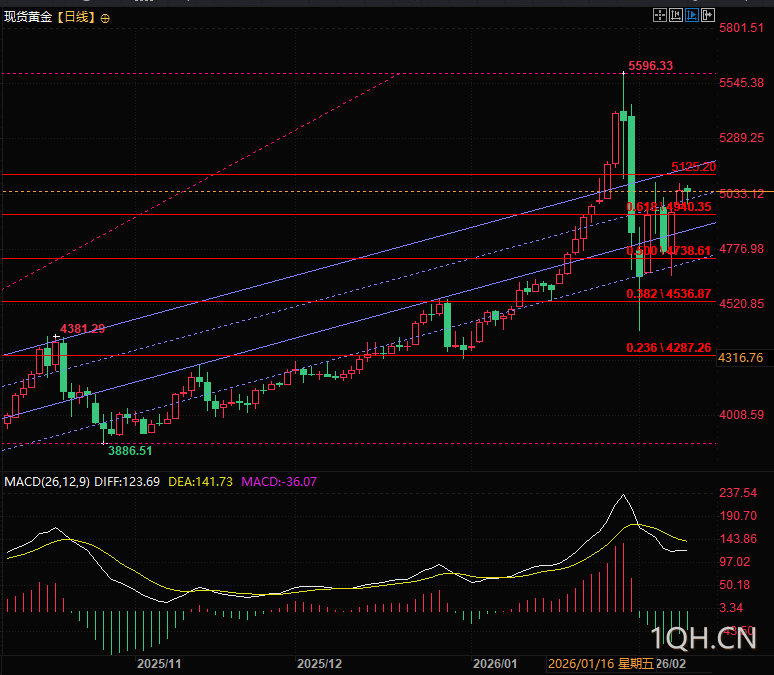The image size is (774, 675).
Task: Open MACD(26,12,9) indicator settings label
Action: coord(47,481)
